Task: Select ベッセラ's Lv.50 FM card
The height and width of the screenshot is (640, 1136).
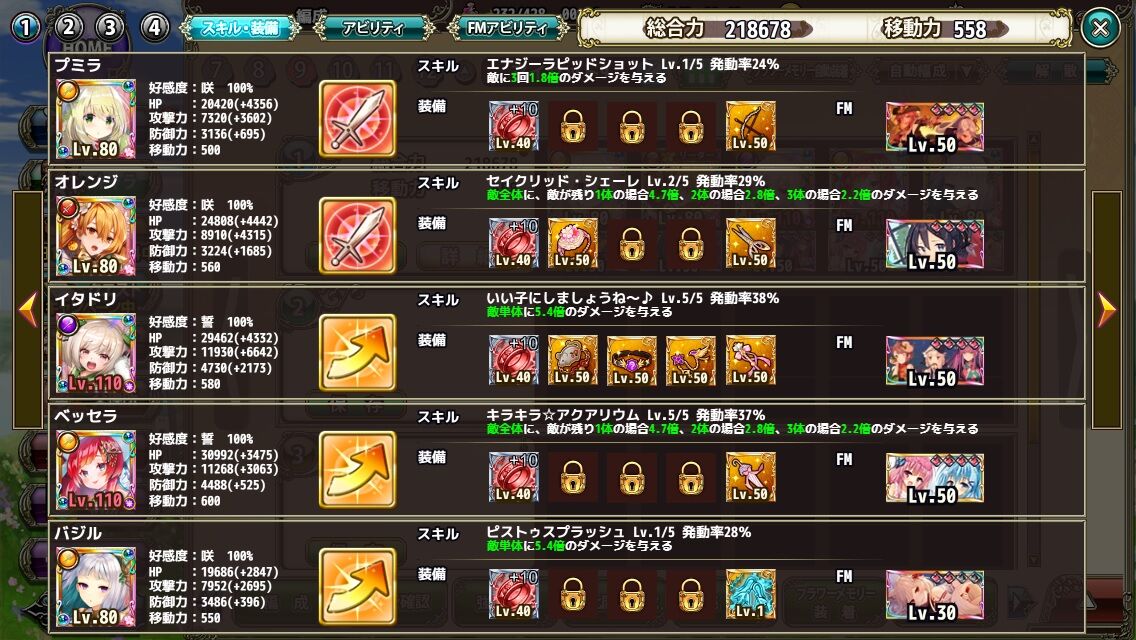Action: (x=935, y=478)
